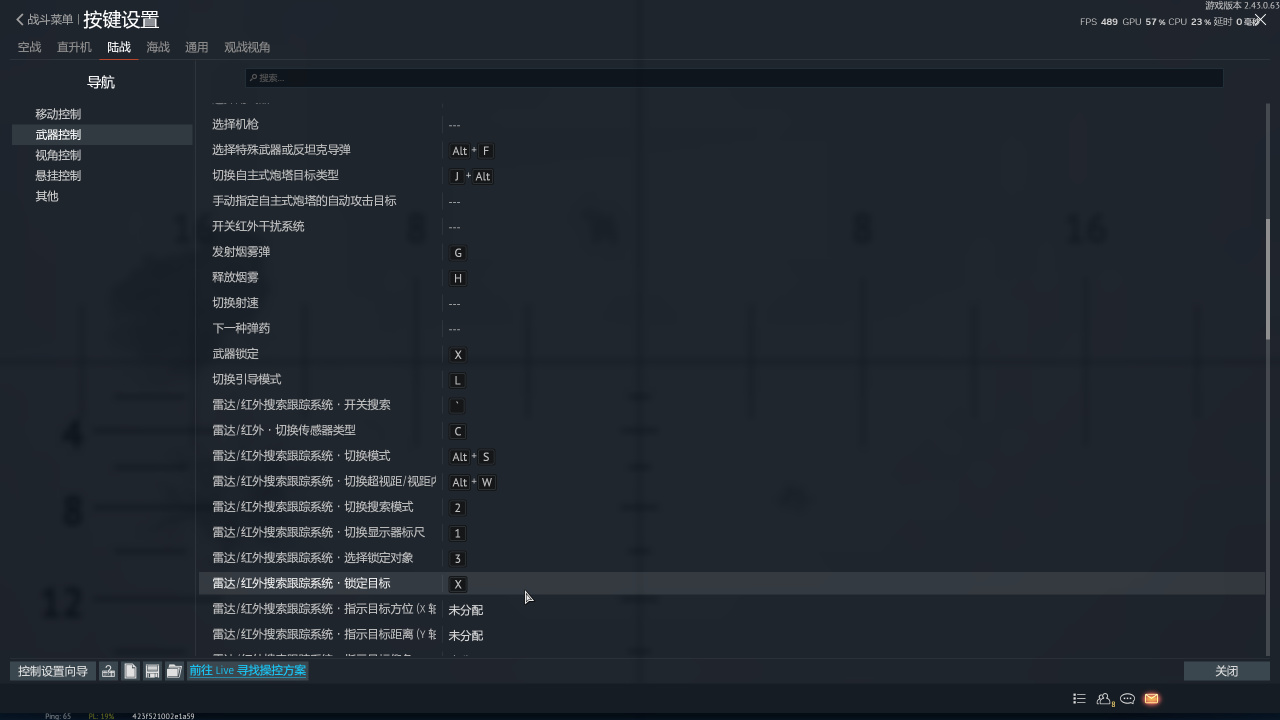Screen dimensions: 1280x720
Task: Select the 陆战 tab
Action: [x=119, y=47]
